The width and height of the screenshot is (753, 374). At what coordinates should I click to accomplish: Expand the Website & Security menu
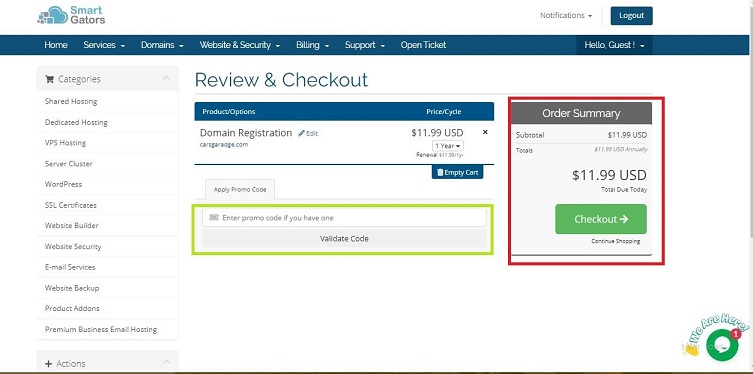pyautogui.click(x=240, y=45)
